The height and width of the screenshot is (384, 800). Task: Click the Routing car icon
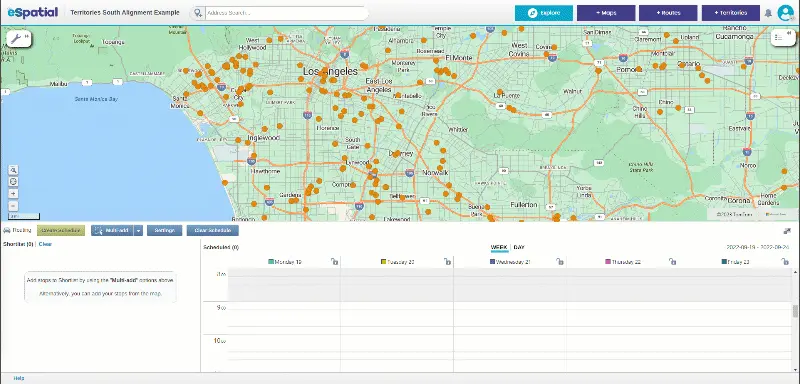point(7,231)
